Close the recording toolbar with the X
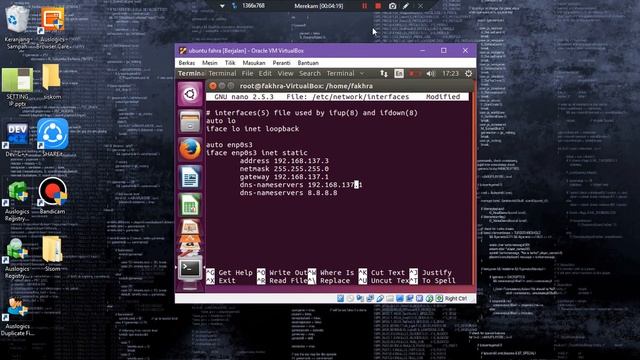 click(420, 6)
